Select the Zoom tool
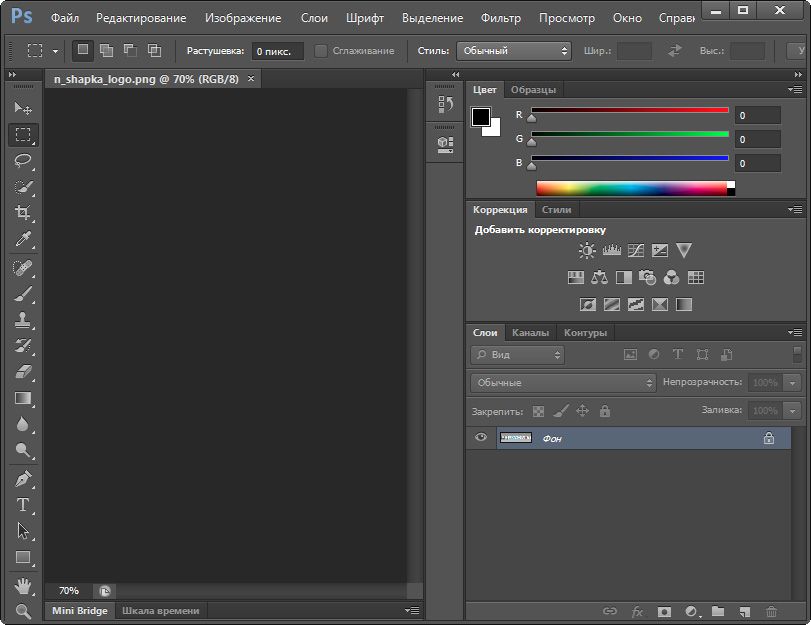The height and width of the screenshot is (625, 811). tap(23, 611)
